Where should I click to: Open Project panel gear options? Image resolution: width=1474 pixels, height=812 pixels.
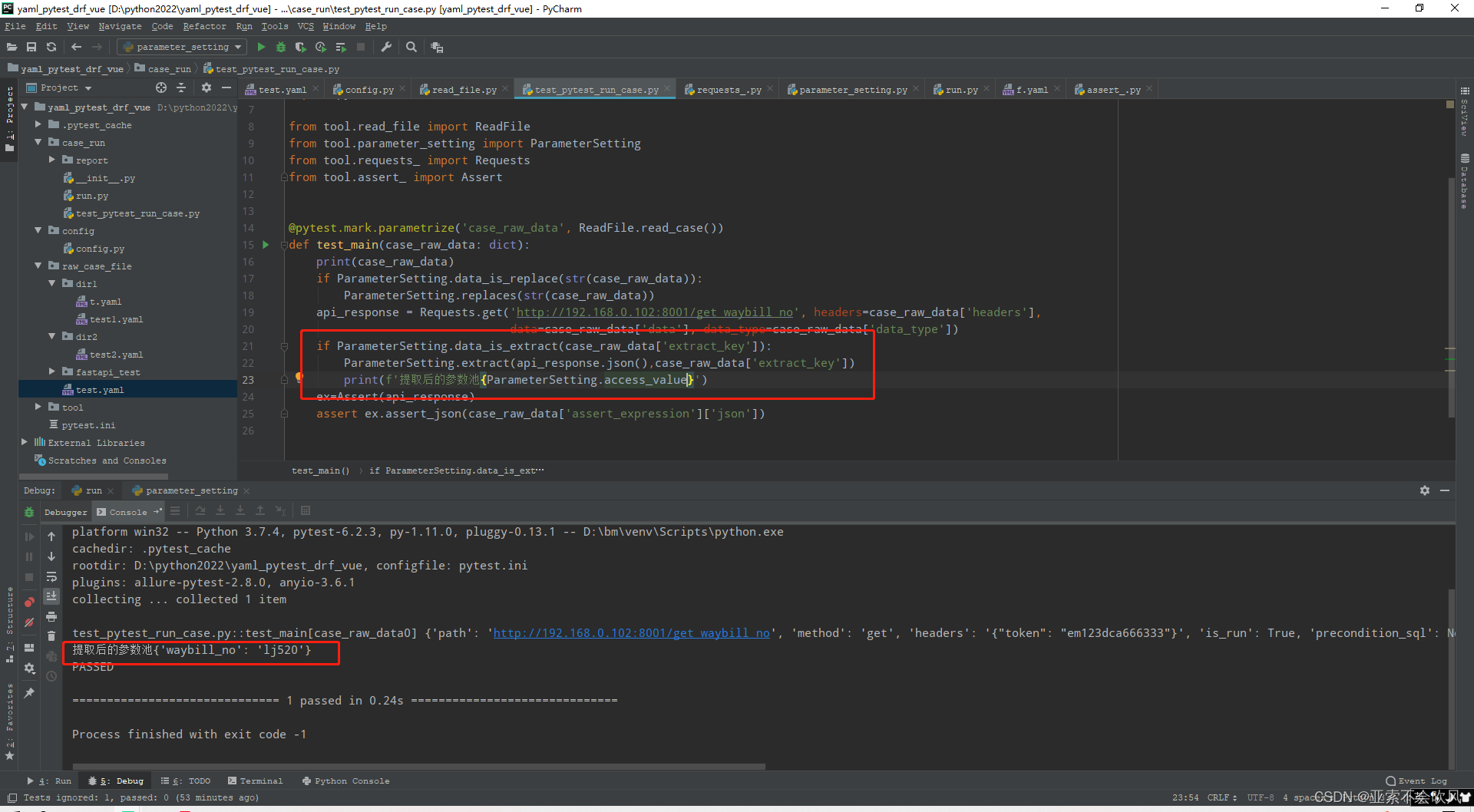click(207, 87)
